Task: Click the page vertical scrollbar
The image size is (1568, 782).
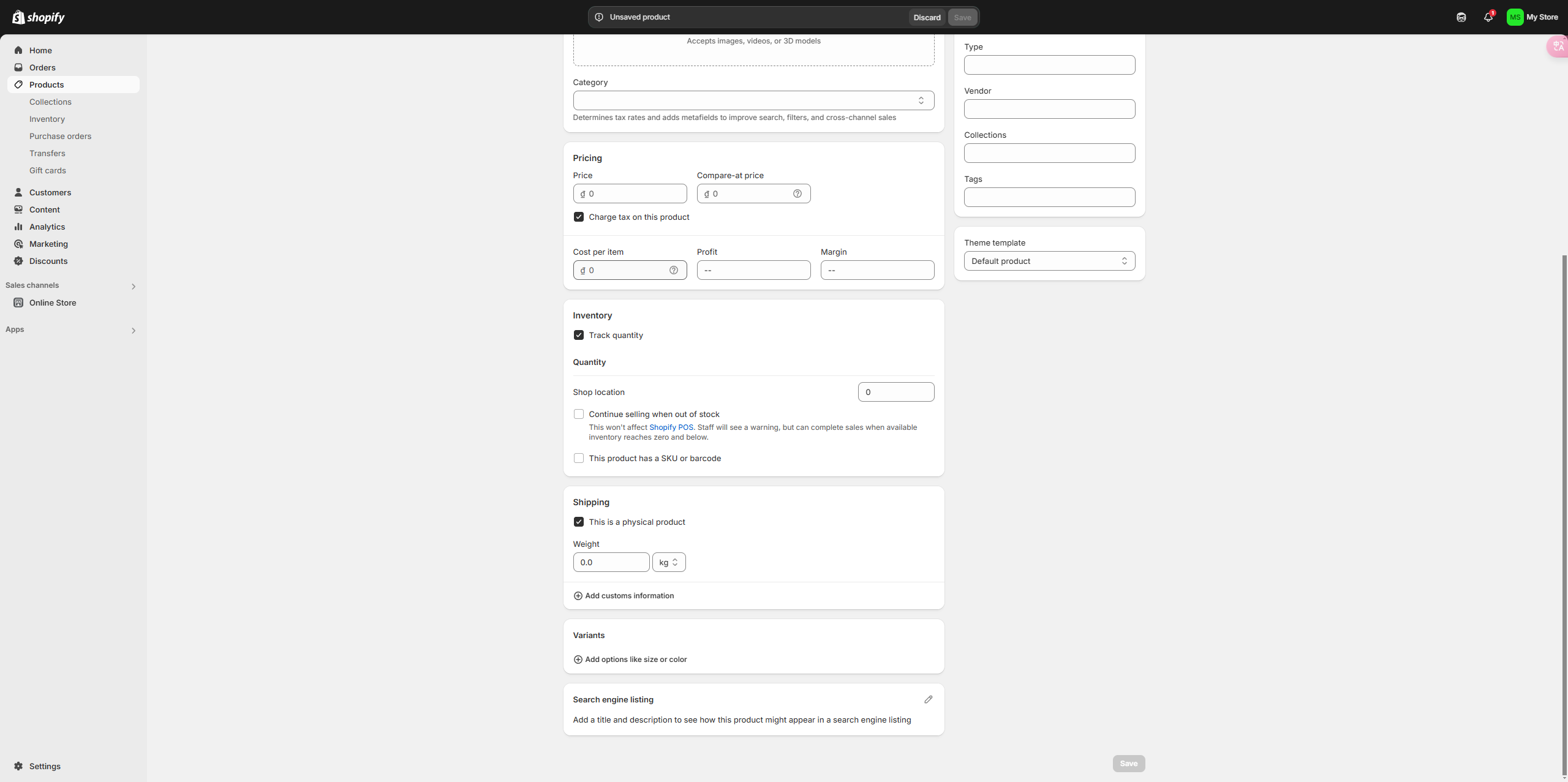Action: (x=1564, y=514)
